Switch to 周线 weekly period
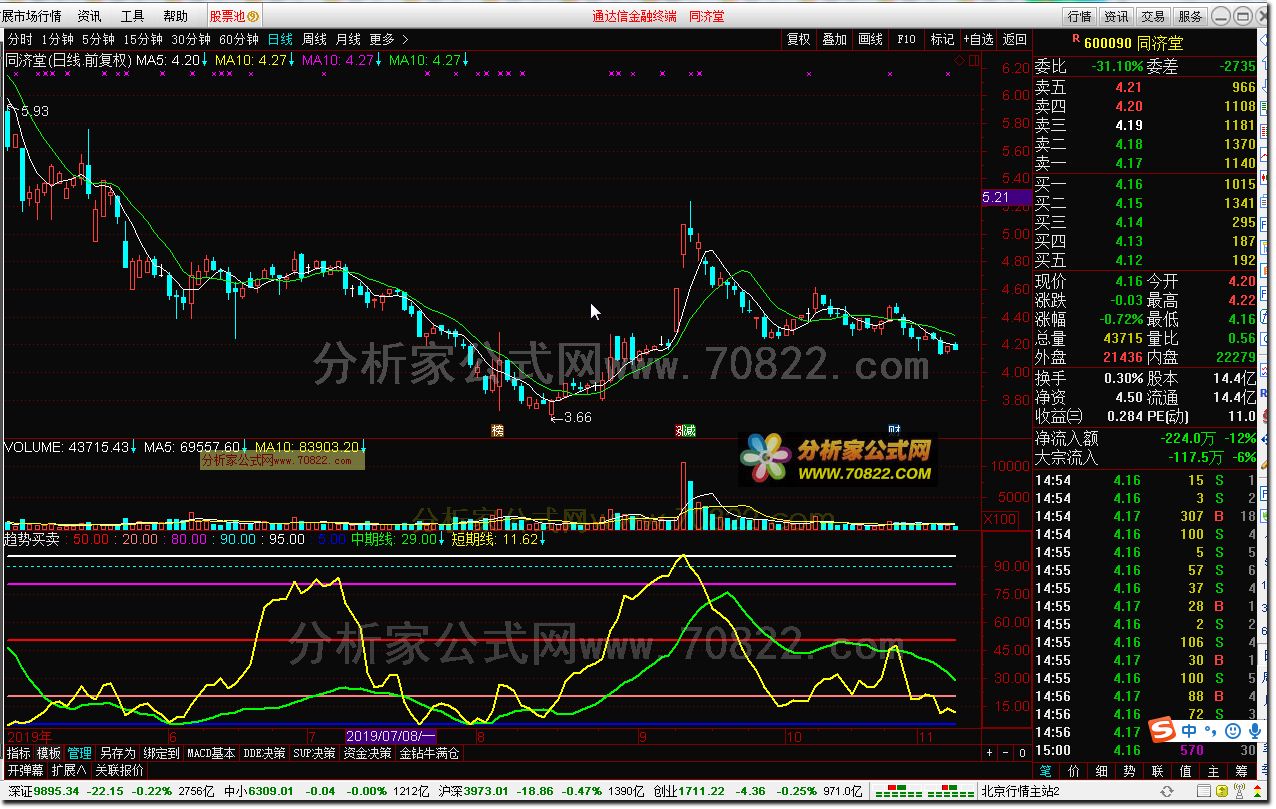Viewport: 1276px width, 809px height. (x=314, y=39)
